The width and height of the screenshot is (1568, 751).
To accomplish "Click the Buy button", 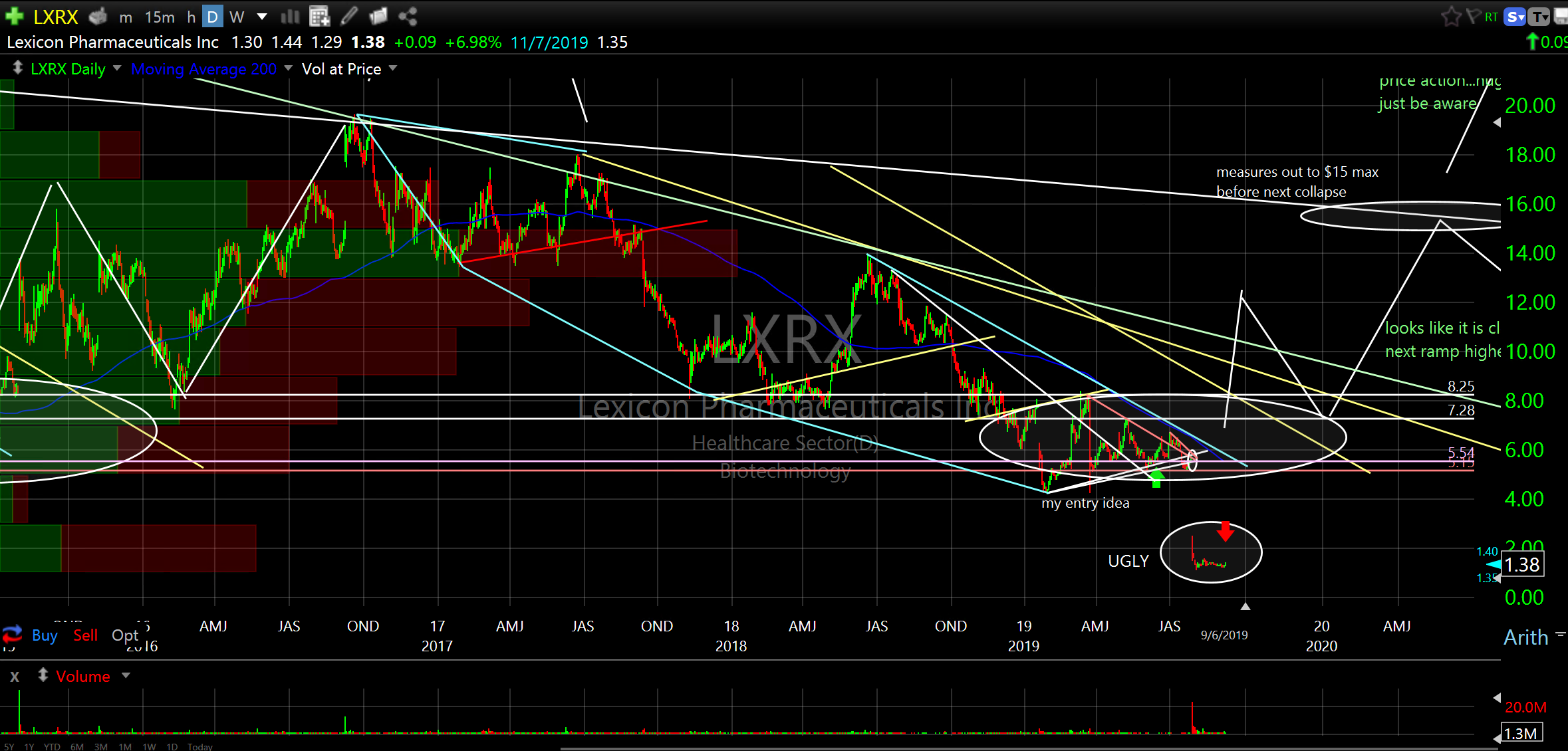I will click(45, 635).
